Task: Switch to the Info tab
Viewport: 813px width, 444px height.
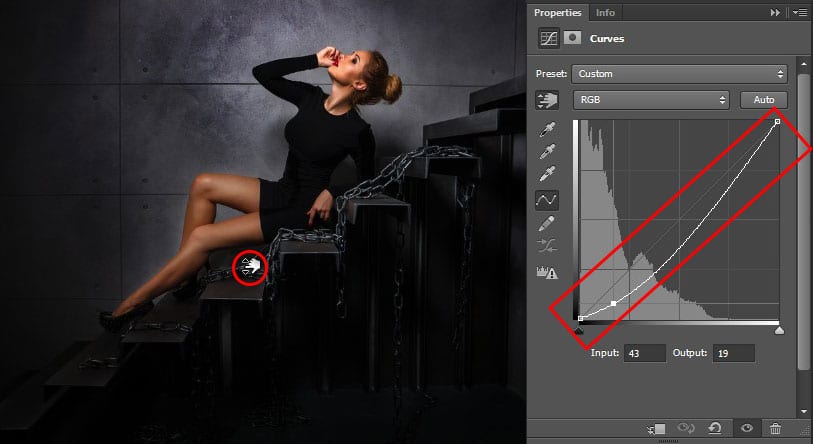Action: pos(605,12)
